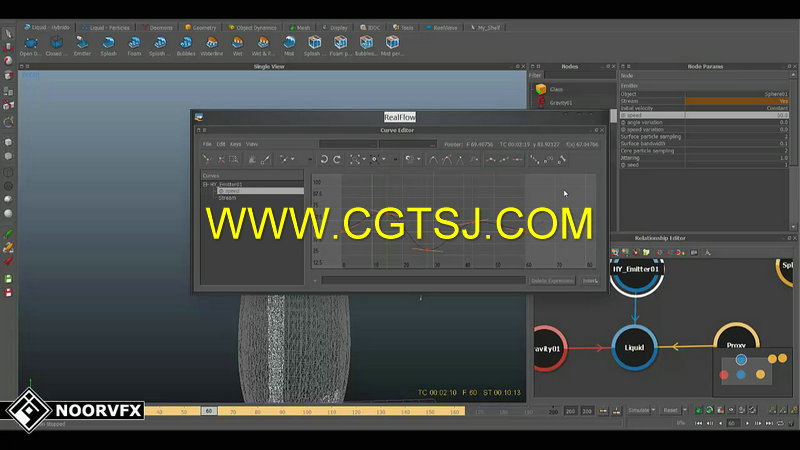Select the Stream curve in Curves tree
The image size is (800, 450).
(x=227, y=198)
